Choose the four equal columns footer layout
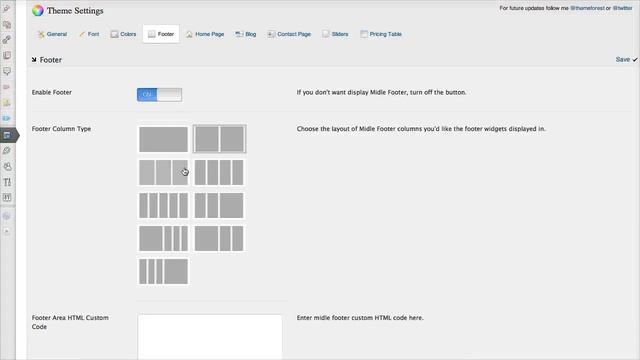The width and height of the screenshot is (640, 360). (x=219, y=172)
